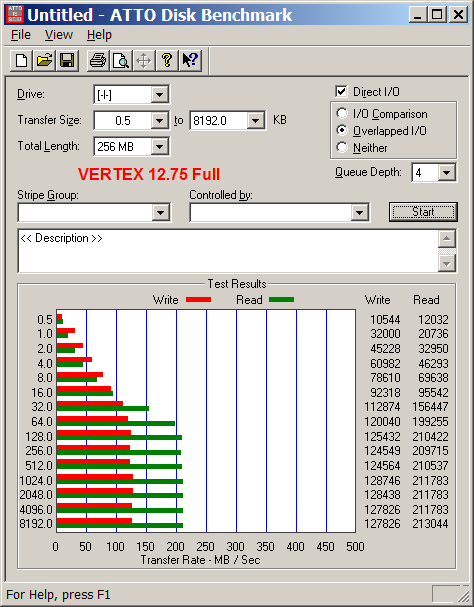Click the Print toolbar icon
This screenshot has height=607, width=474.
coord(98,60)
